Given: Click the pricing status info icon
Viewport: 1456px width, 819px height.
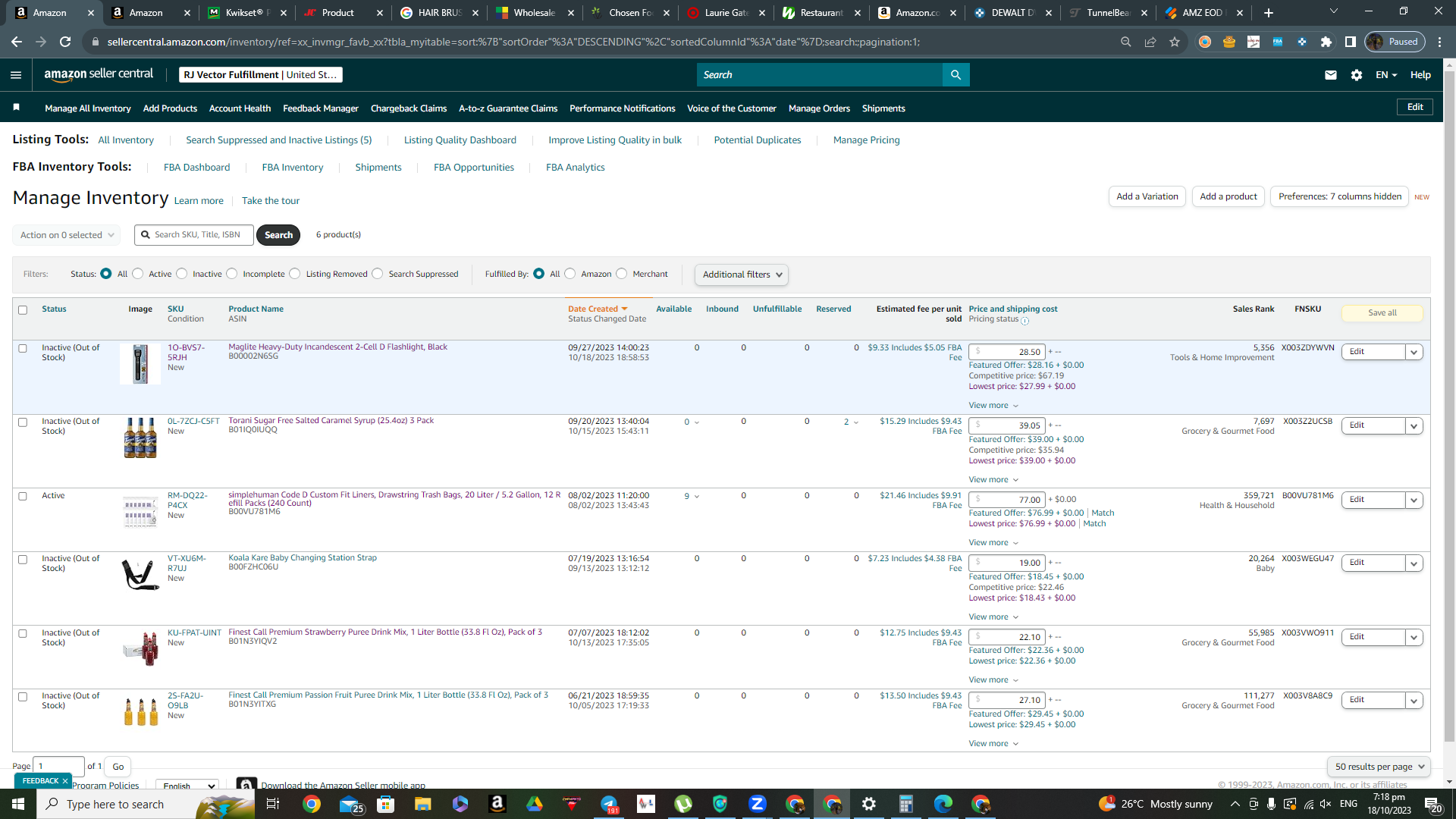Looking at the screenshot, I should (x=1025, y=321).
